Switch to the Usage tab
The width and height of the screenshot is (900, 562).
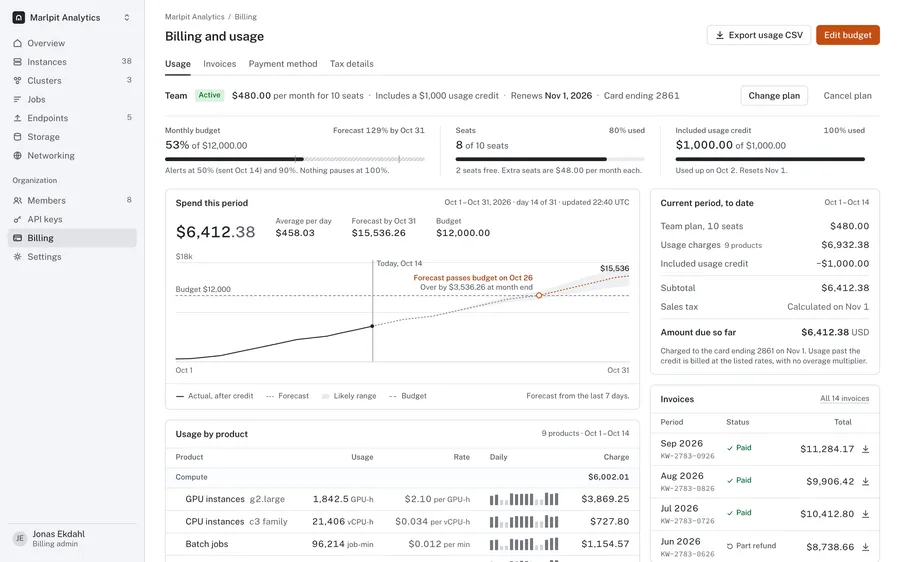[178, 64]
